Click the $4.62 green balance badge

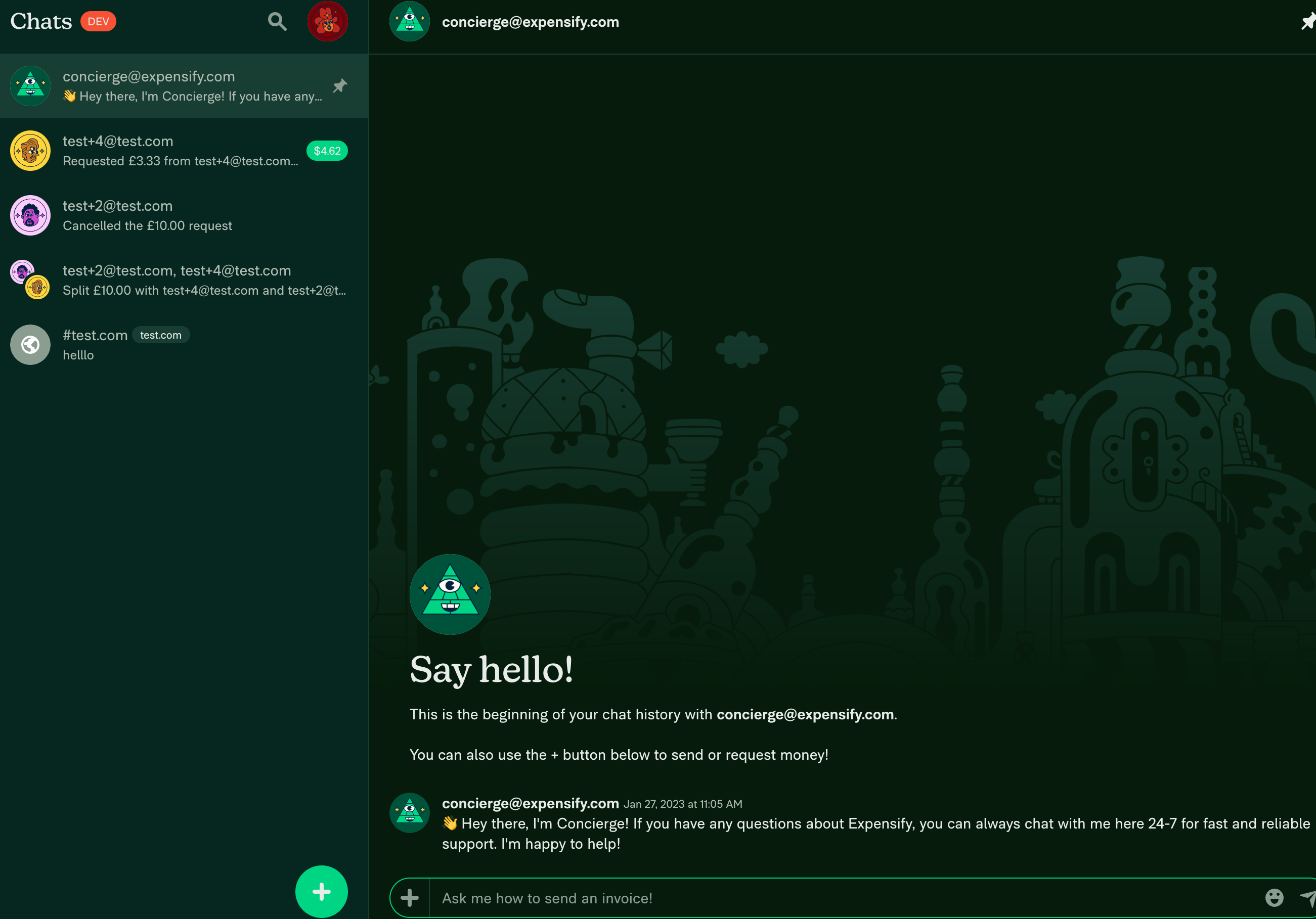coord(327,151)
